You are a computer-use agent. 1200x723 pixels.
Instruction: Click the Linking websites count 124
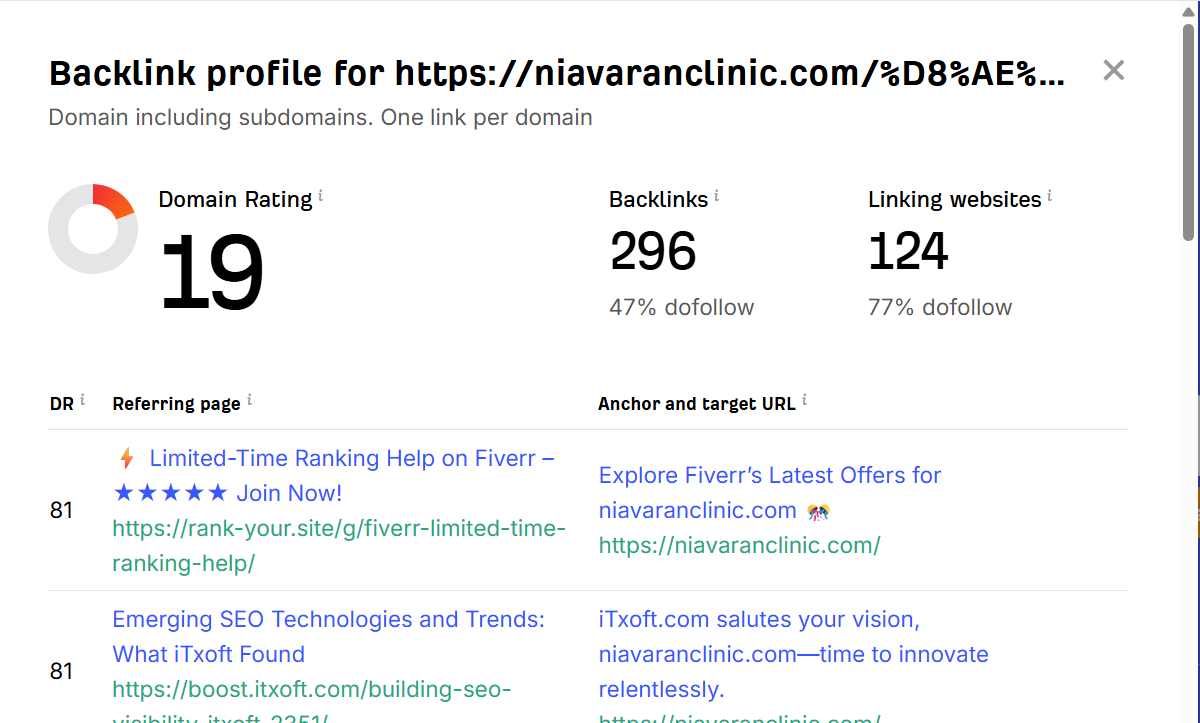point(908,251)
